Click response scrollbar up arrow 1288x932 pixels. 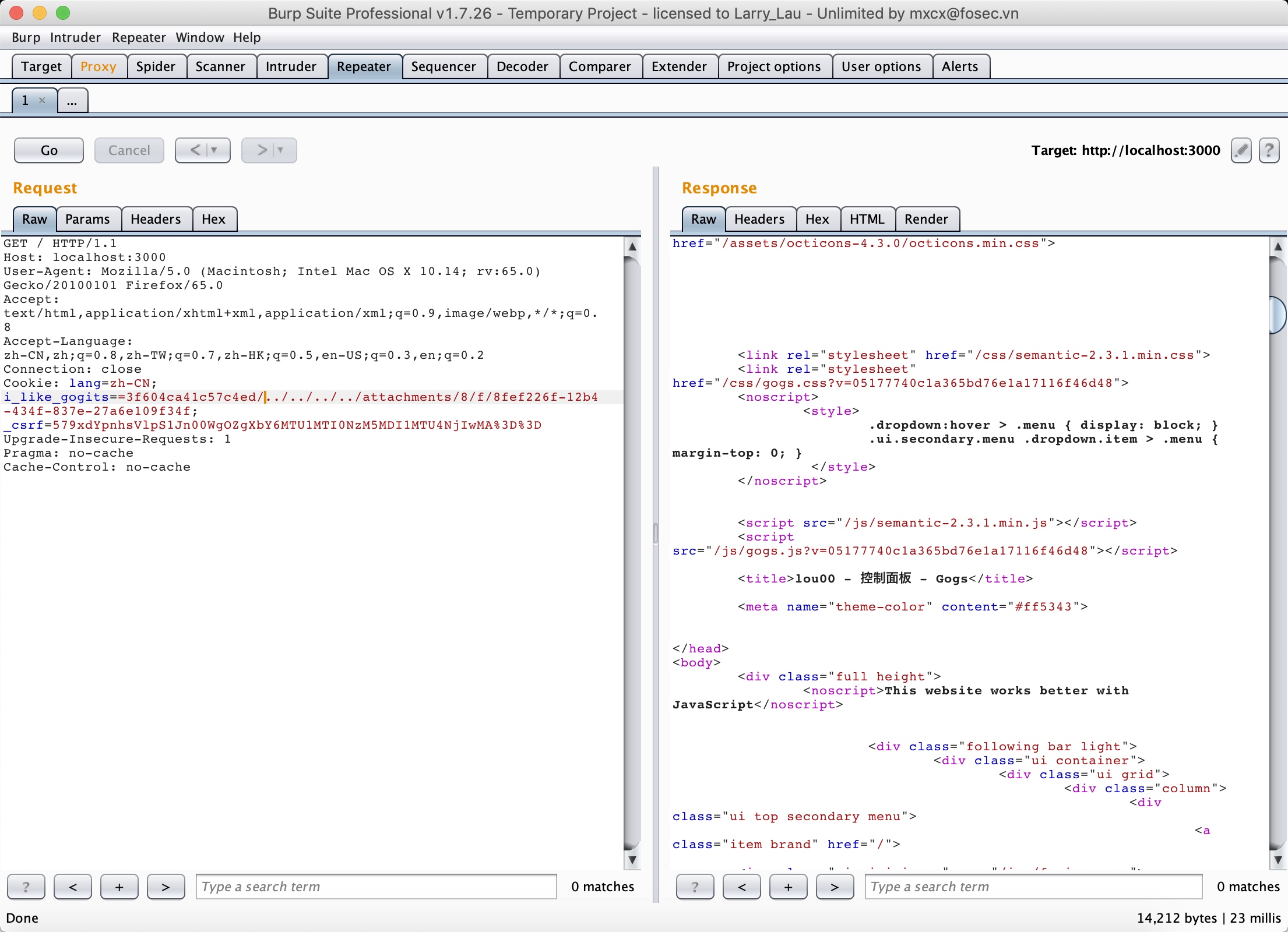[1278, 246]
